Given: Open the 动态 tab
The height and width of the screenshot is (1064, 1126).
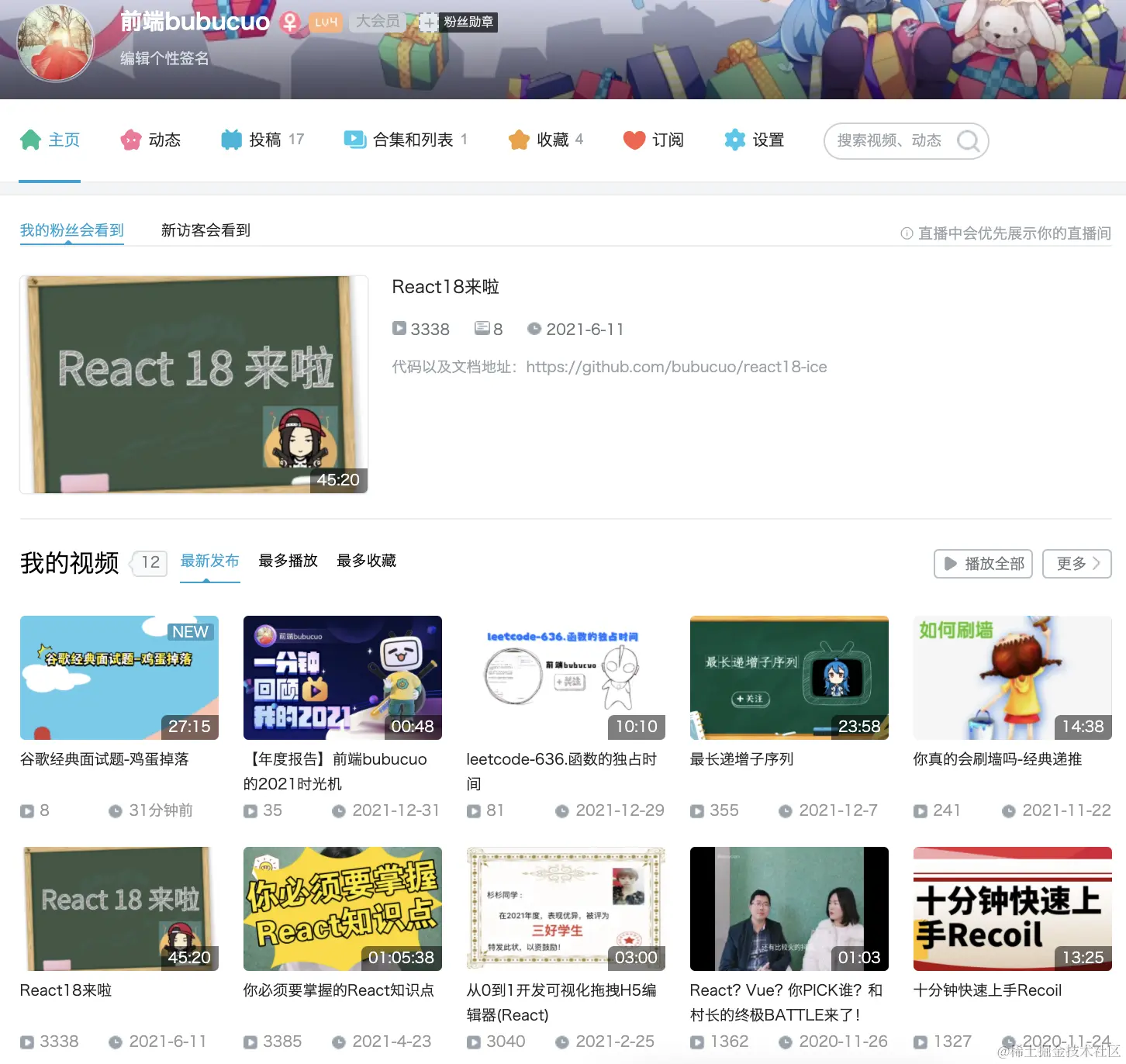Looking at the screenshot, I should (150, 140).
